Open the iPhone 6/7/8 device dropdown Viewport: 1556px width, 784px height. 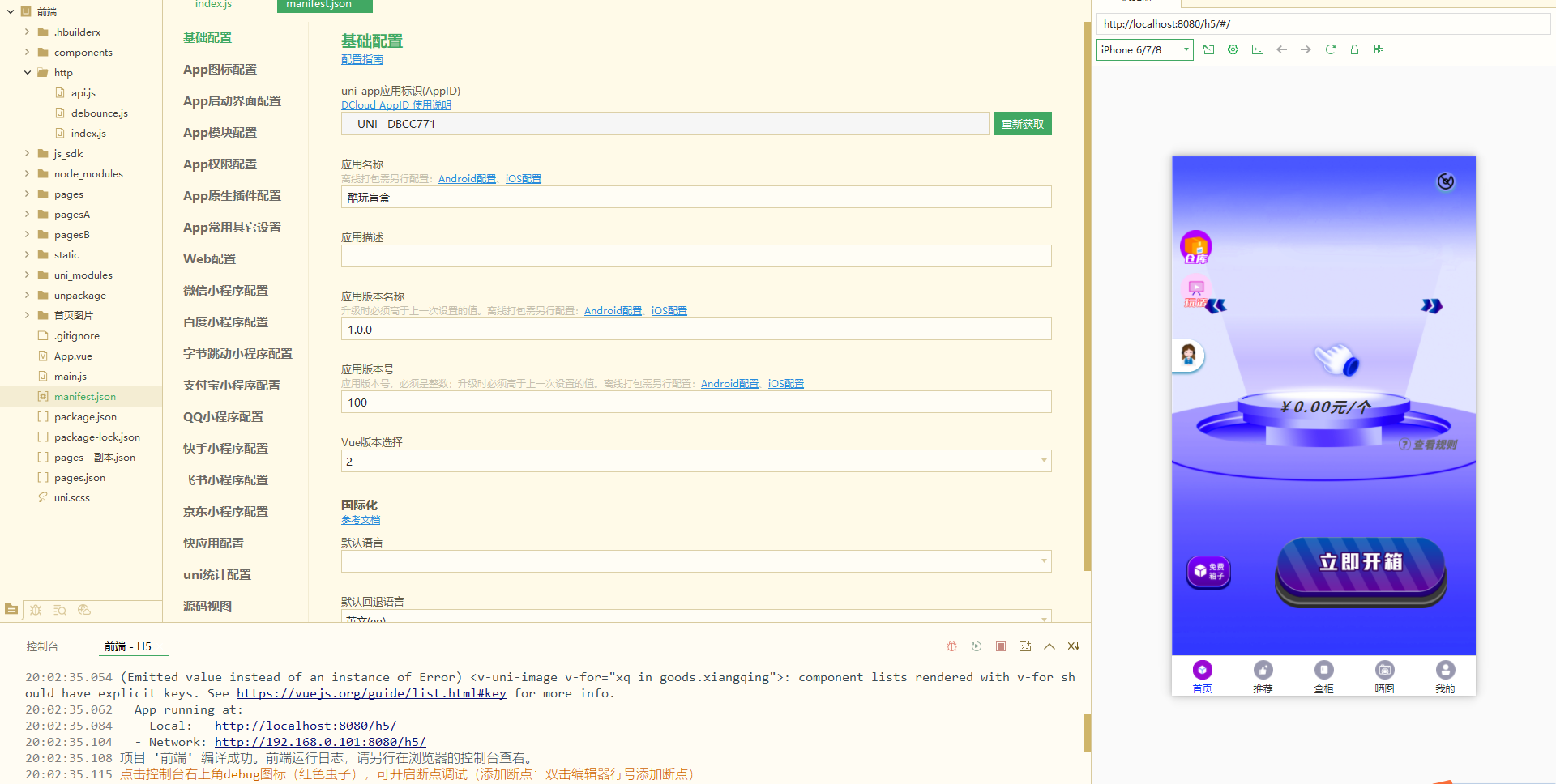pyautogui.click(x=1144, y=50)
